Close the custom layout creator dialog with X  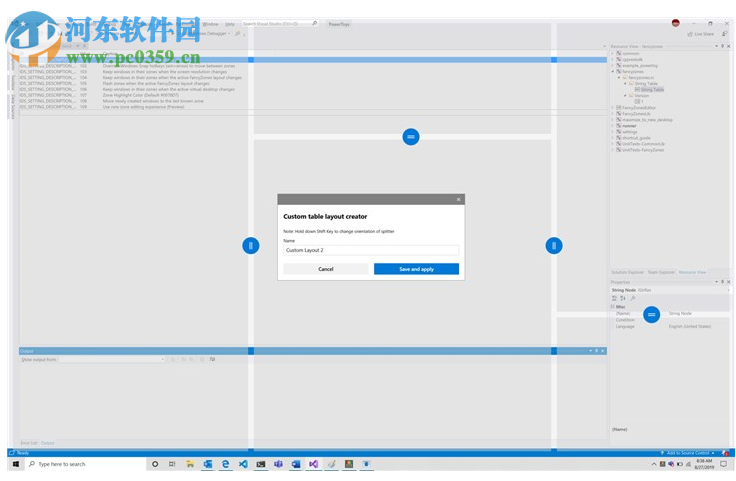pos(459,199)
